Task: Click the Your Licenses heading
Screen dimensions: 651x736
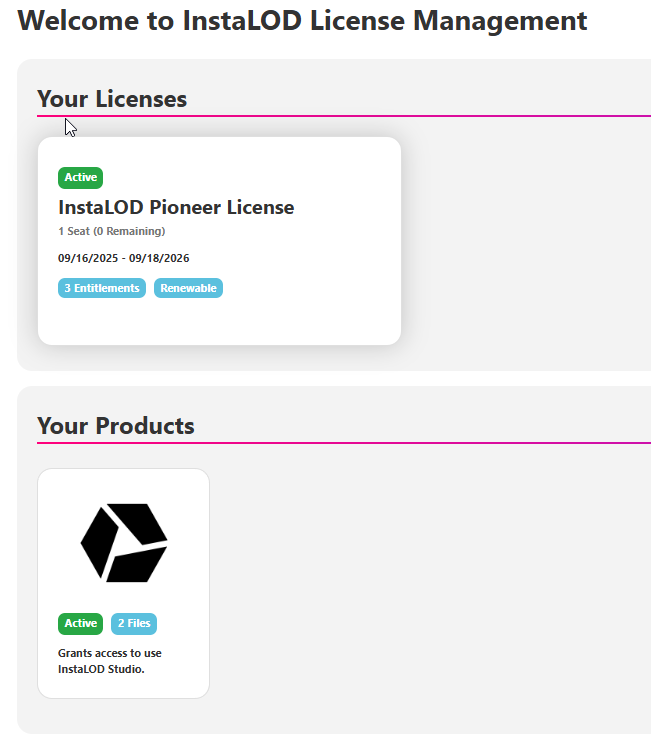Action: coord(112,99)
